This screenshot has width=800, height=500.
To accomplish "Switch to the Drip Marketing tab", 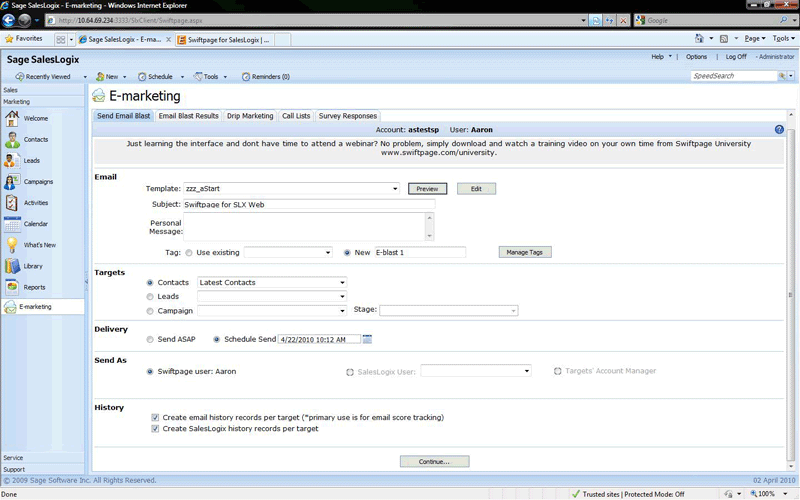I will point(250,116).
